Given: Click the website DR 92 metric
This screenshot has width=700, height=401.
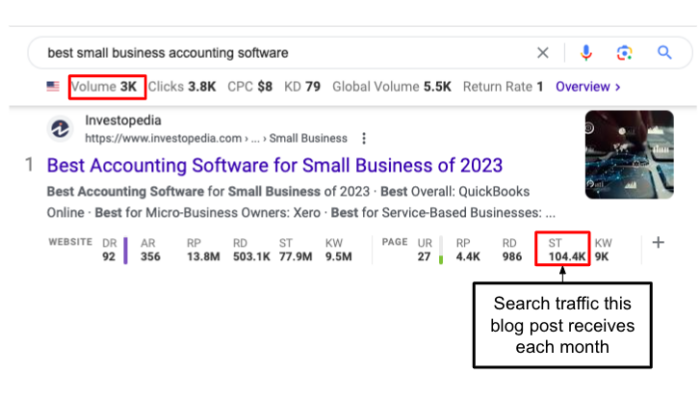Looking at the screenshot, I should pos(109,250).
